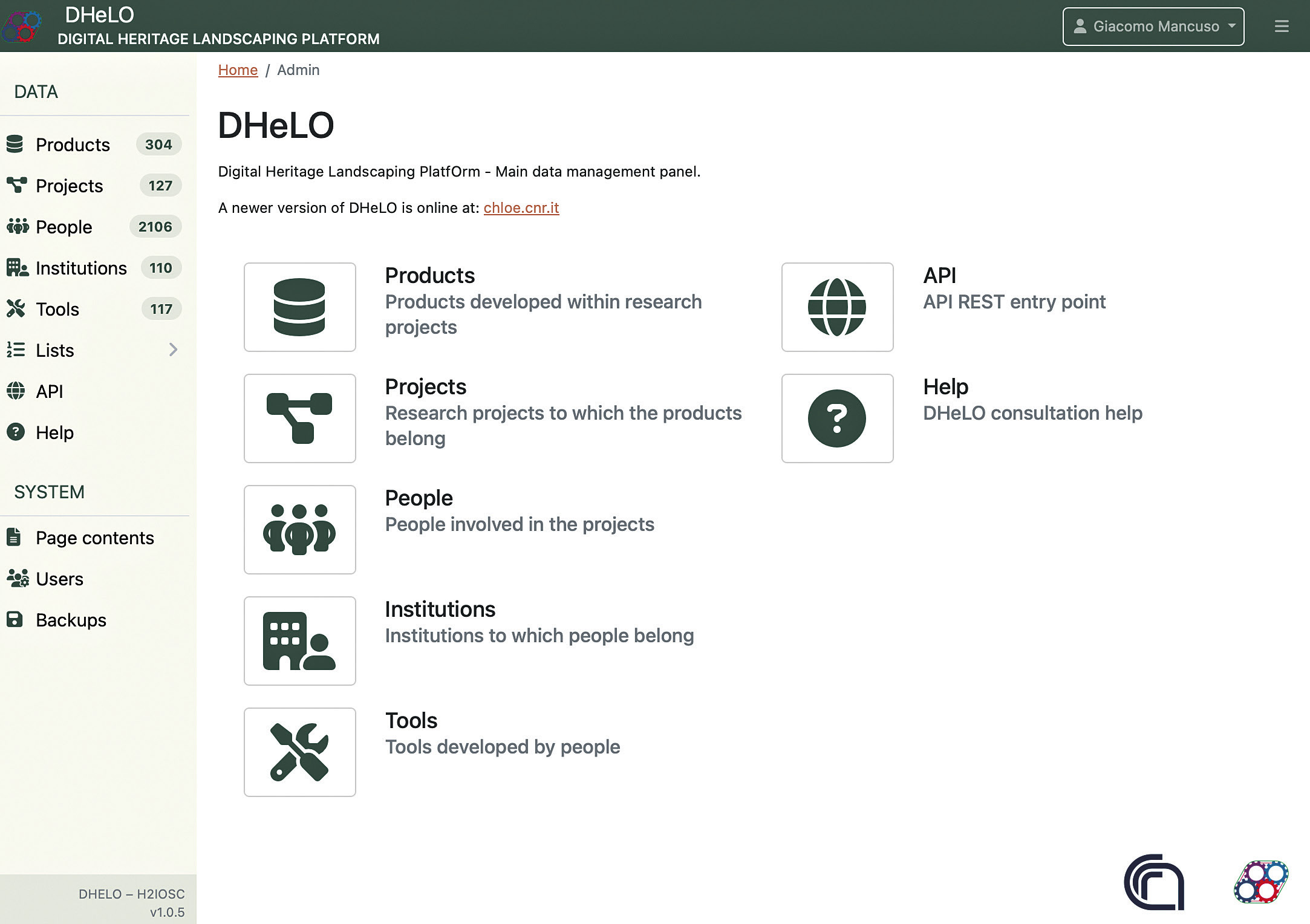Click the Home breadcrumb link
This screenshot has height=924, width=1310.
click(x=238, y=70)
